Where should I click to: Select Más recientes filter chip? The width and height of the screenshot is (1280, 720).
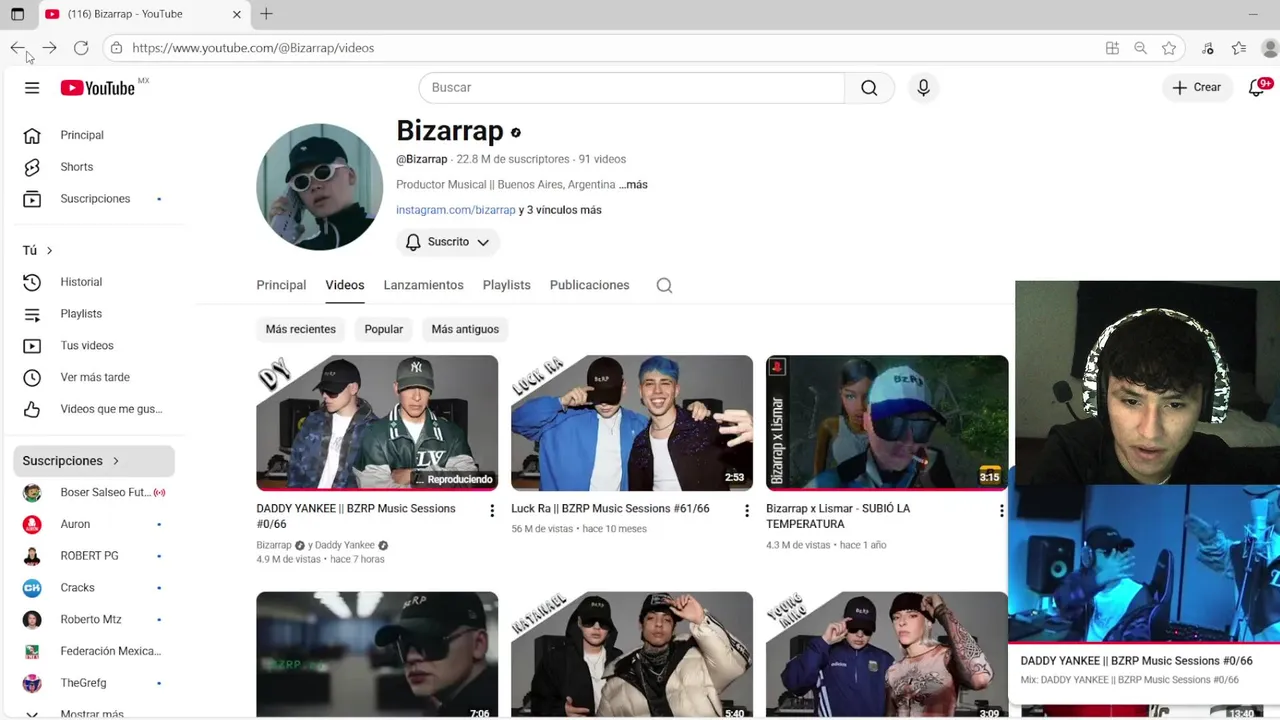[300, 329]
